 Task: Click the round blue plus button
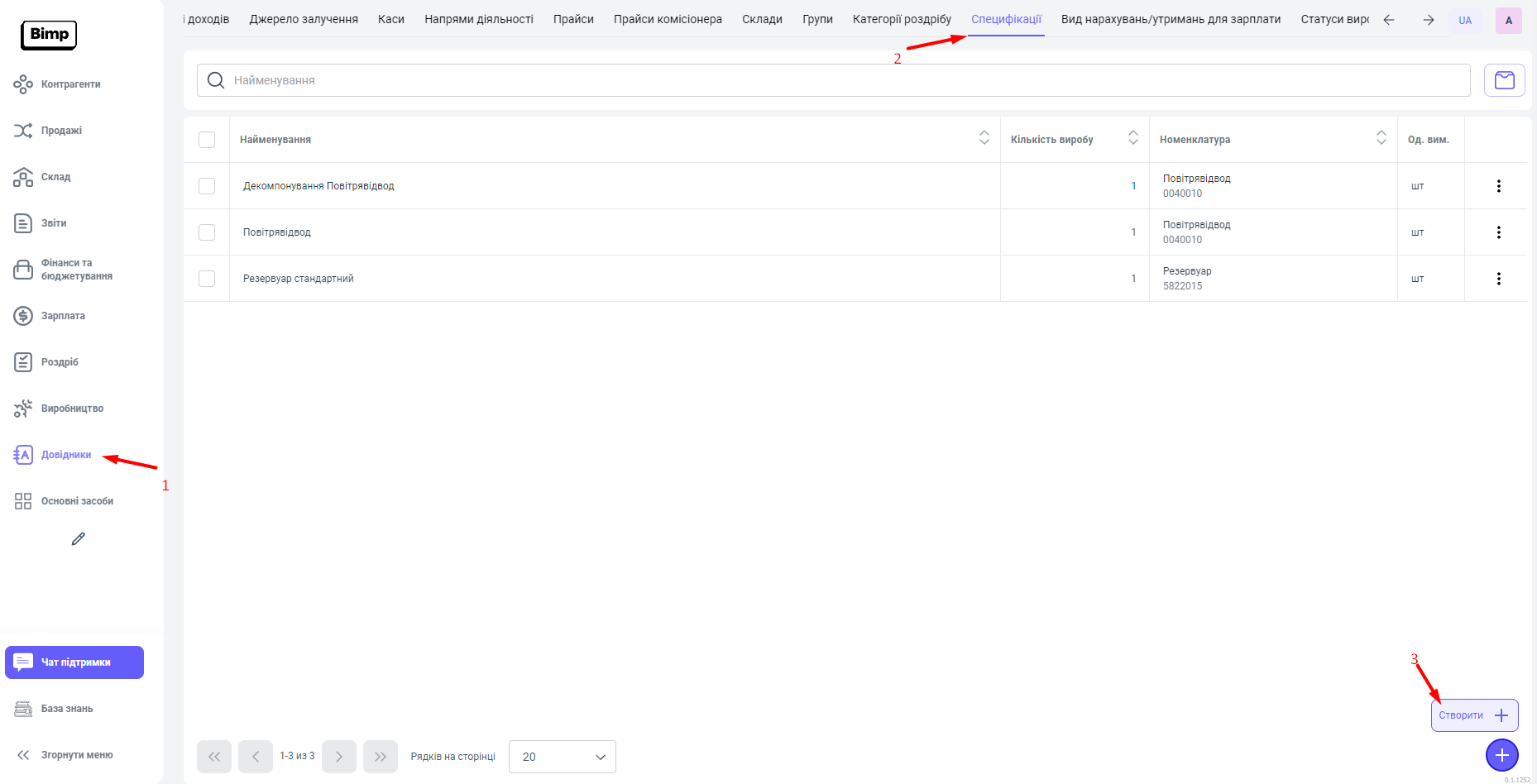(1501, 755)
